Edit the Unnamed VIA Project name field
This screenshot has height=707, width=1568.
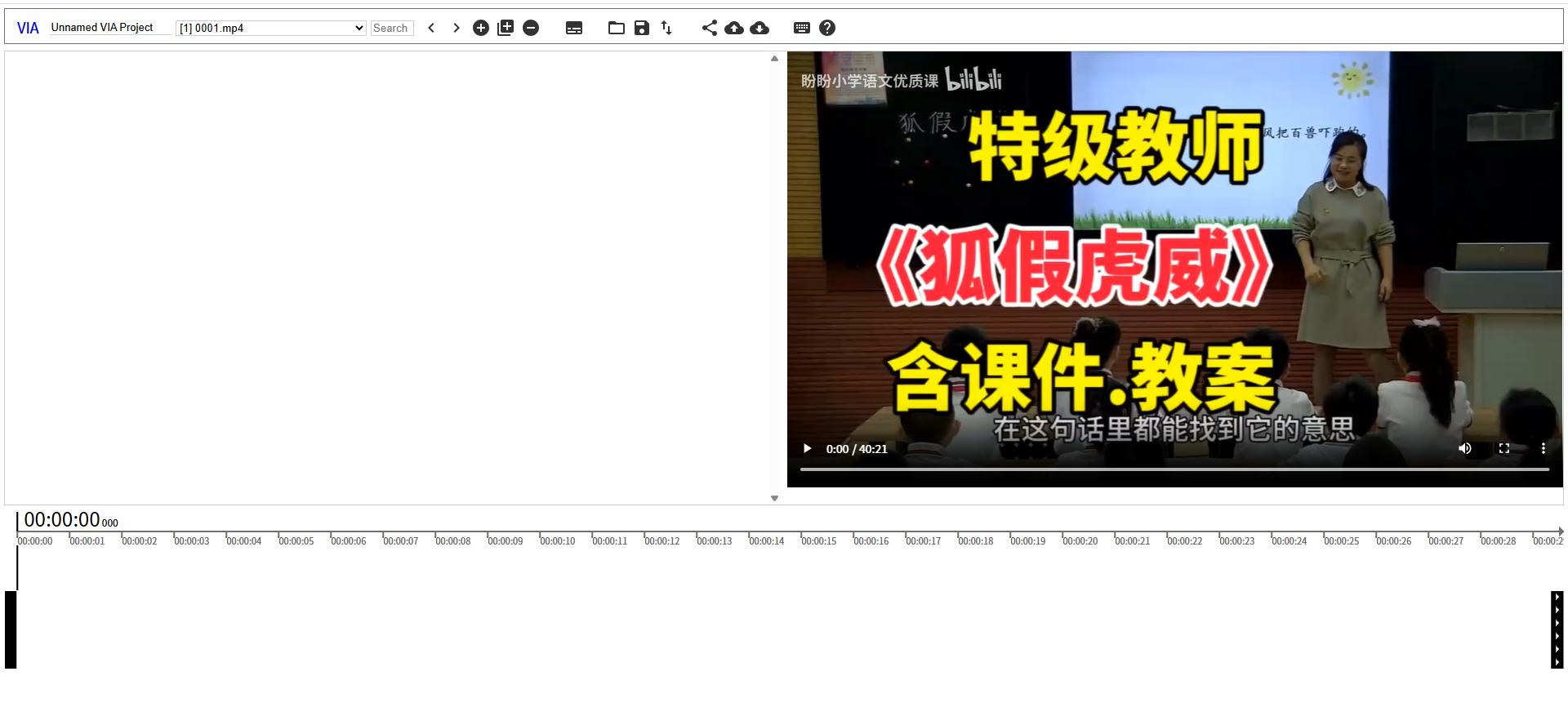click(x=110, y=28)
